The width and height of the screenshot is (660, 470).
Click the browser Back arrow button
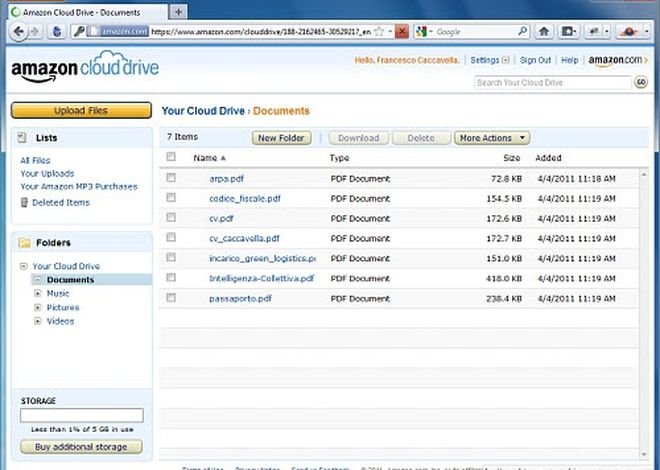click(x=18, y=32)
